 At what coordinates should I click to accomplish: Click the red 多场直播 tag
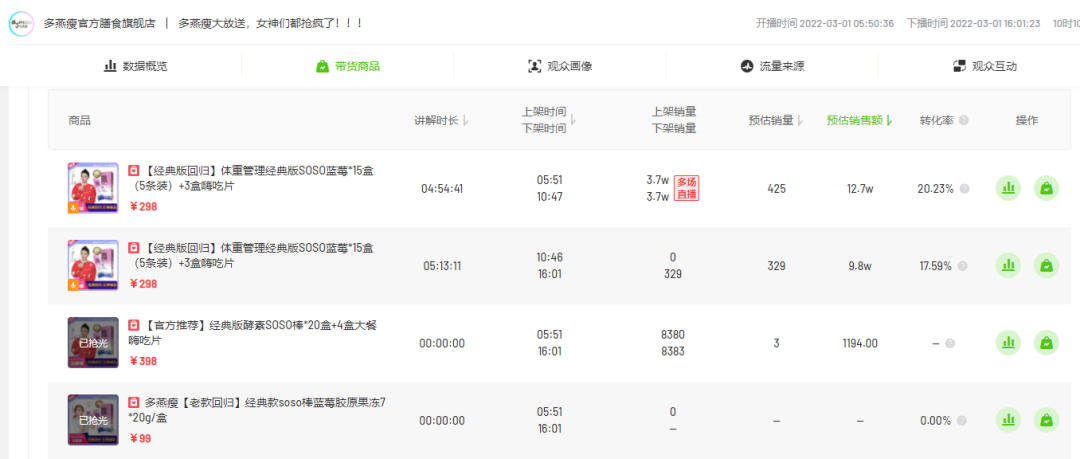tap(686, 188)
